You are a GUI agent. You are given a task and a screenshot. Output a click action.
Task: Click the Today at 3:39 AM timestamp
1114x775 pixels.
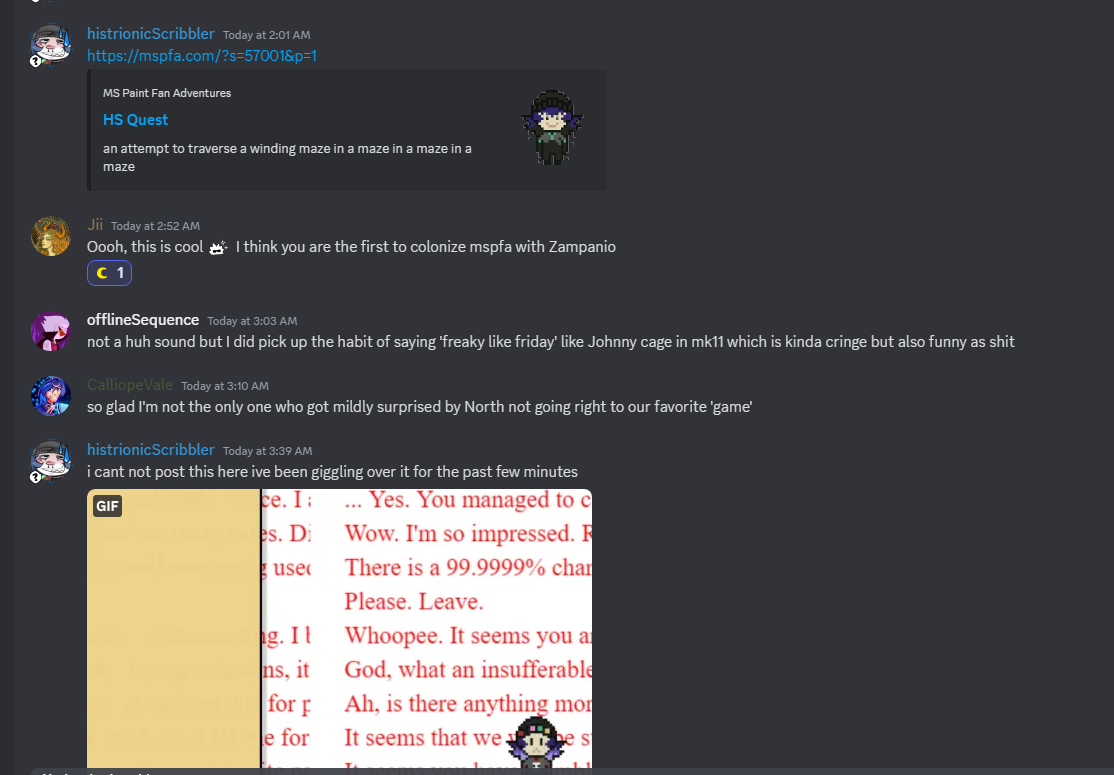(267, 451)
